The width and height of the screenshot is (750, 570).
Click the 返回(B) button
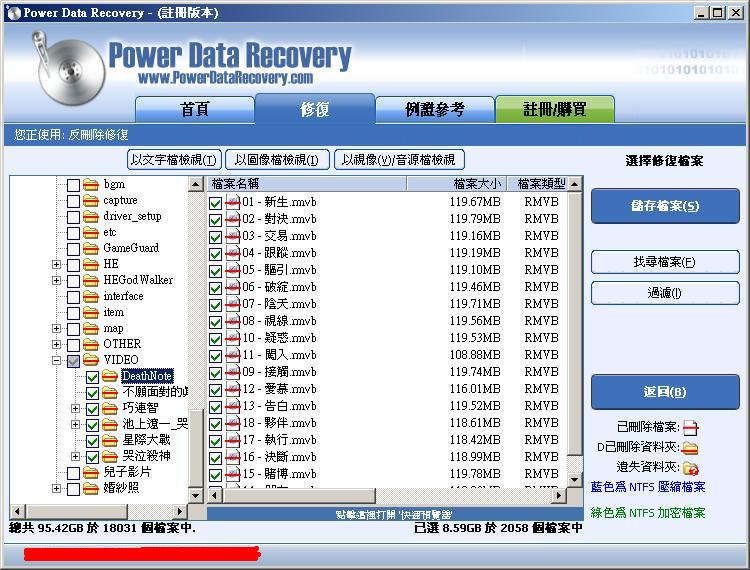665,392
